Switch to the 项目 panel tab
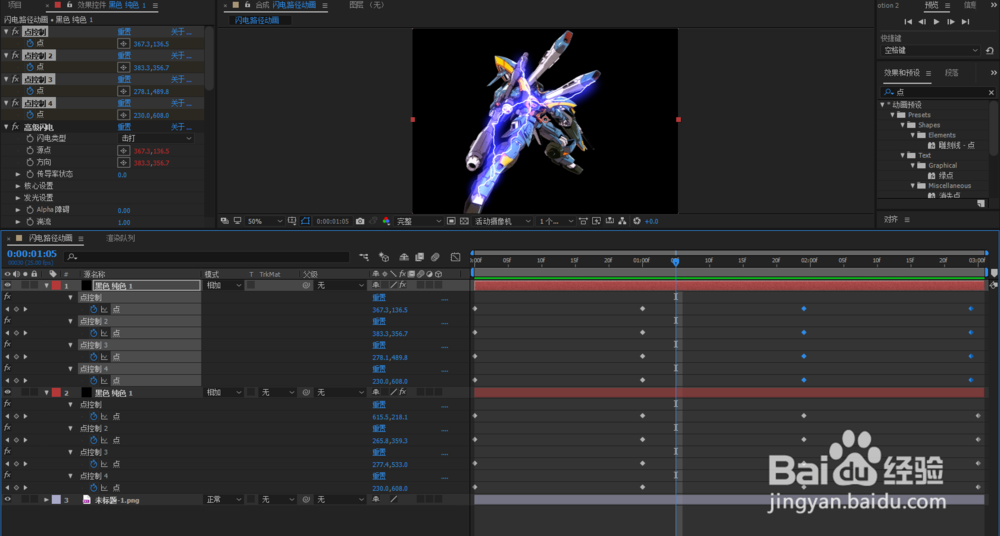The image size is (1000, 536). [x=15, y=5]
